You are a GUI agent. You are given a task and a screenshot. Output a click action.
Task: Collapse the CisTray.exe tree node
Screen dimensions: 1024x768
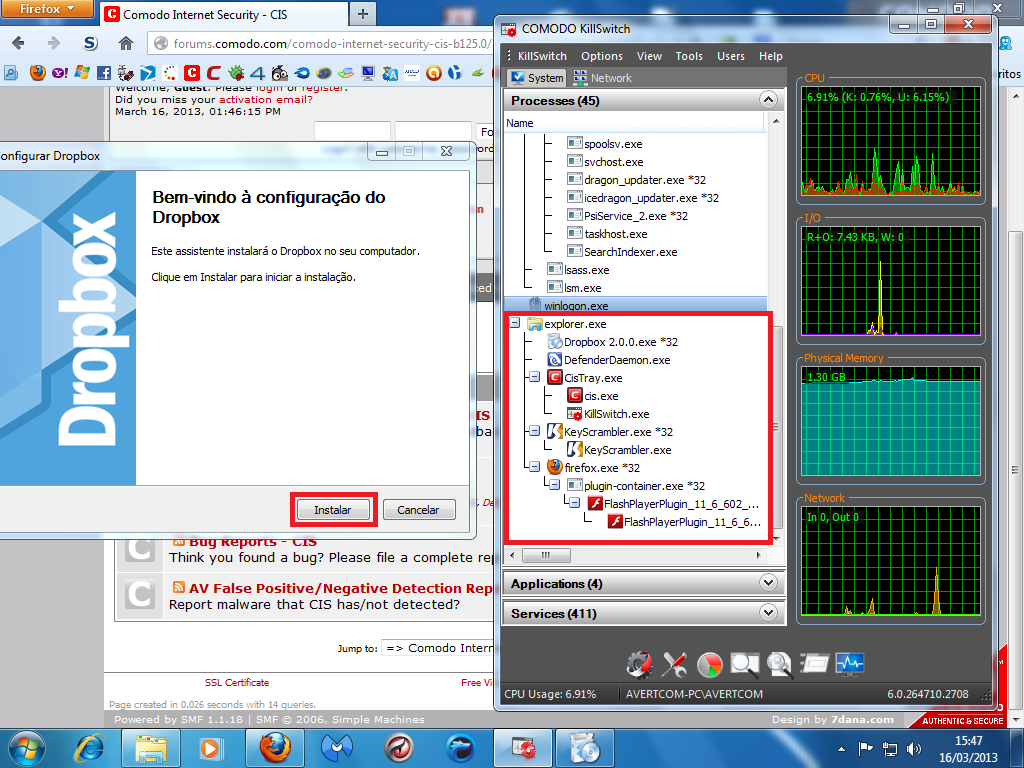point(534,377)
